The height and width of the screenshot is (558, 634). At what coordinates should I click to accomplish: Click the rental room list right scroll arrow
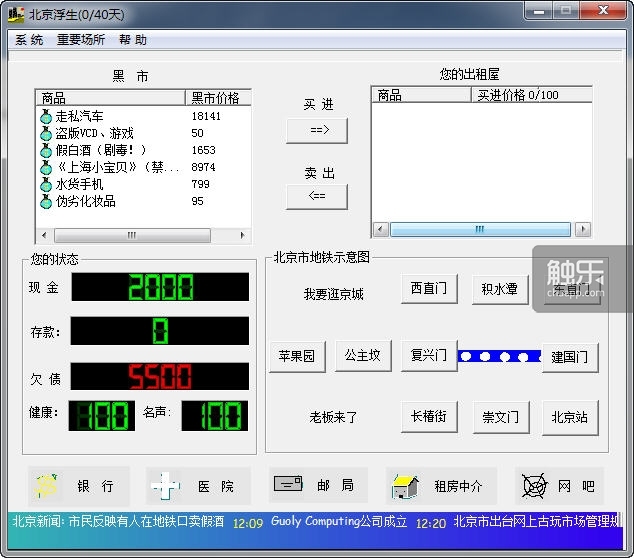pyautogui.click(x=583, y=229)
